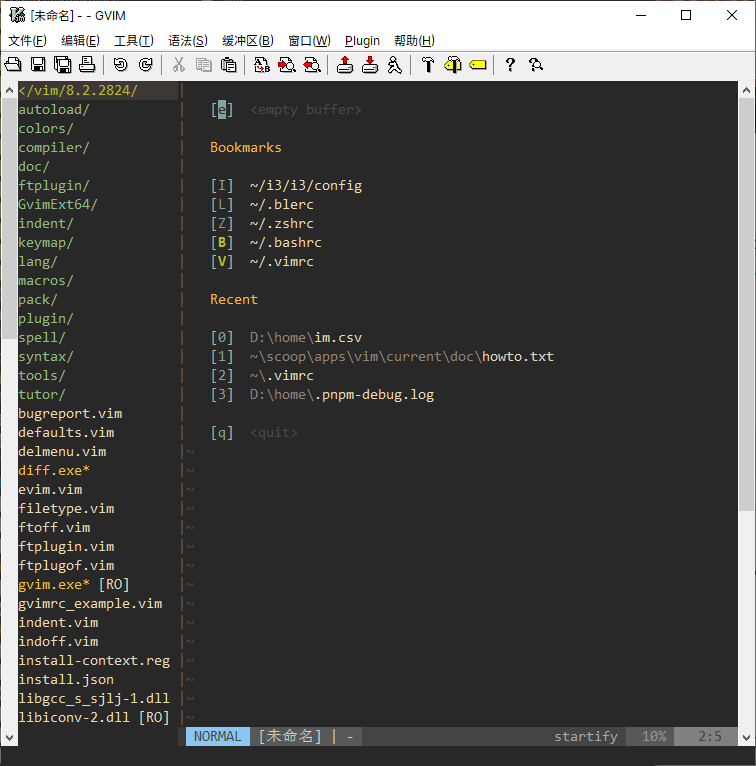Expand the tutor/ directory
This screenshot has width=756, height=766.
[42, 395]
